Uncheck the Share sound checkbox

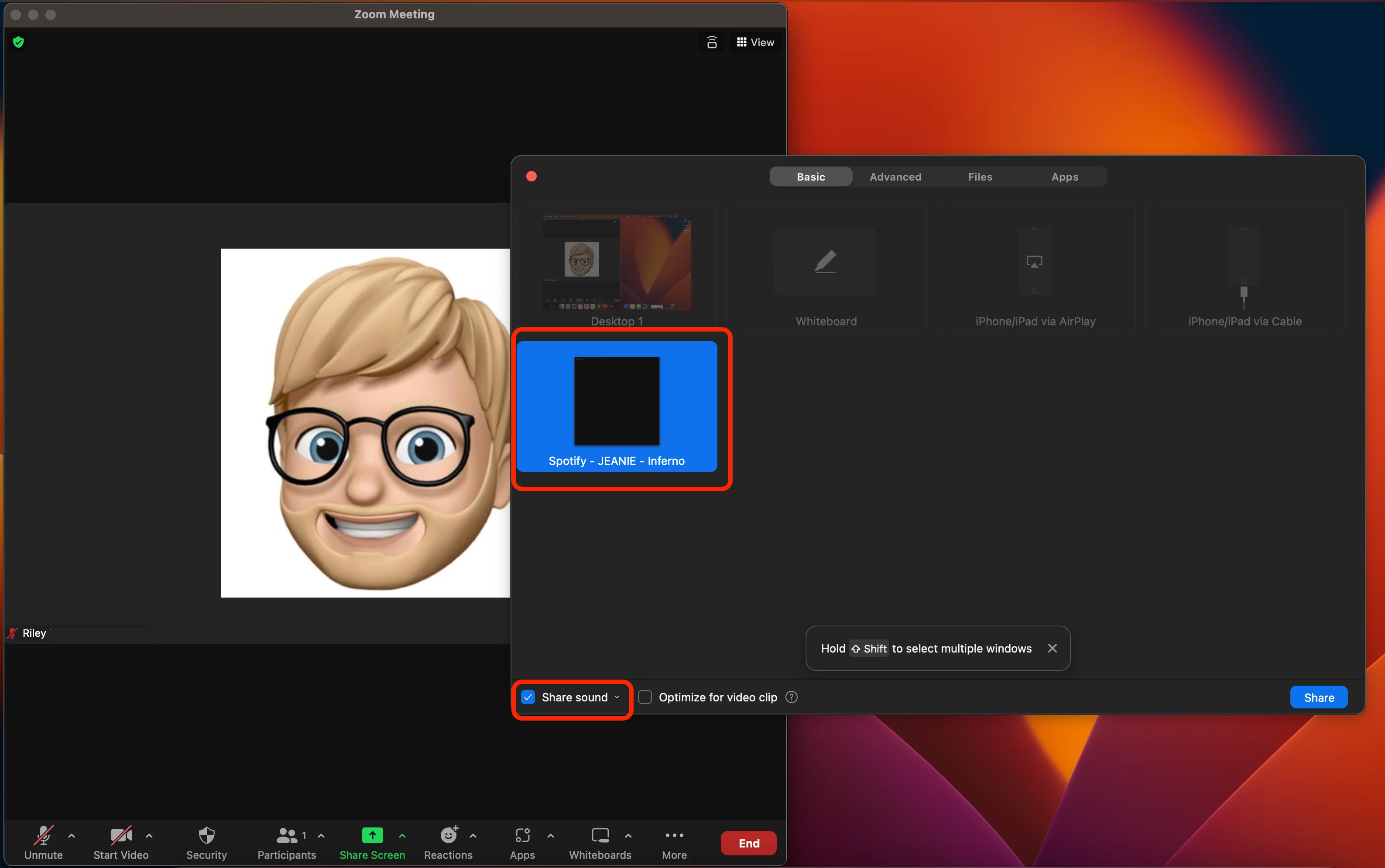(528, 697)
